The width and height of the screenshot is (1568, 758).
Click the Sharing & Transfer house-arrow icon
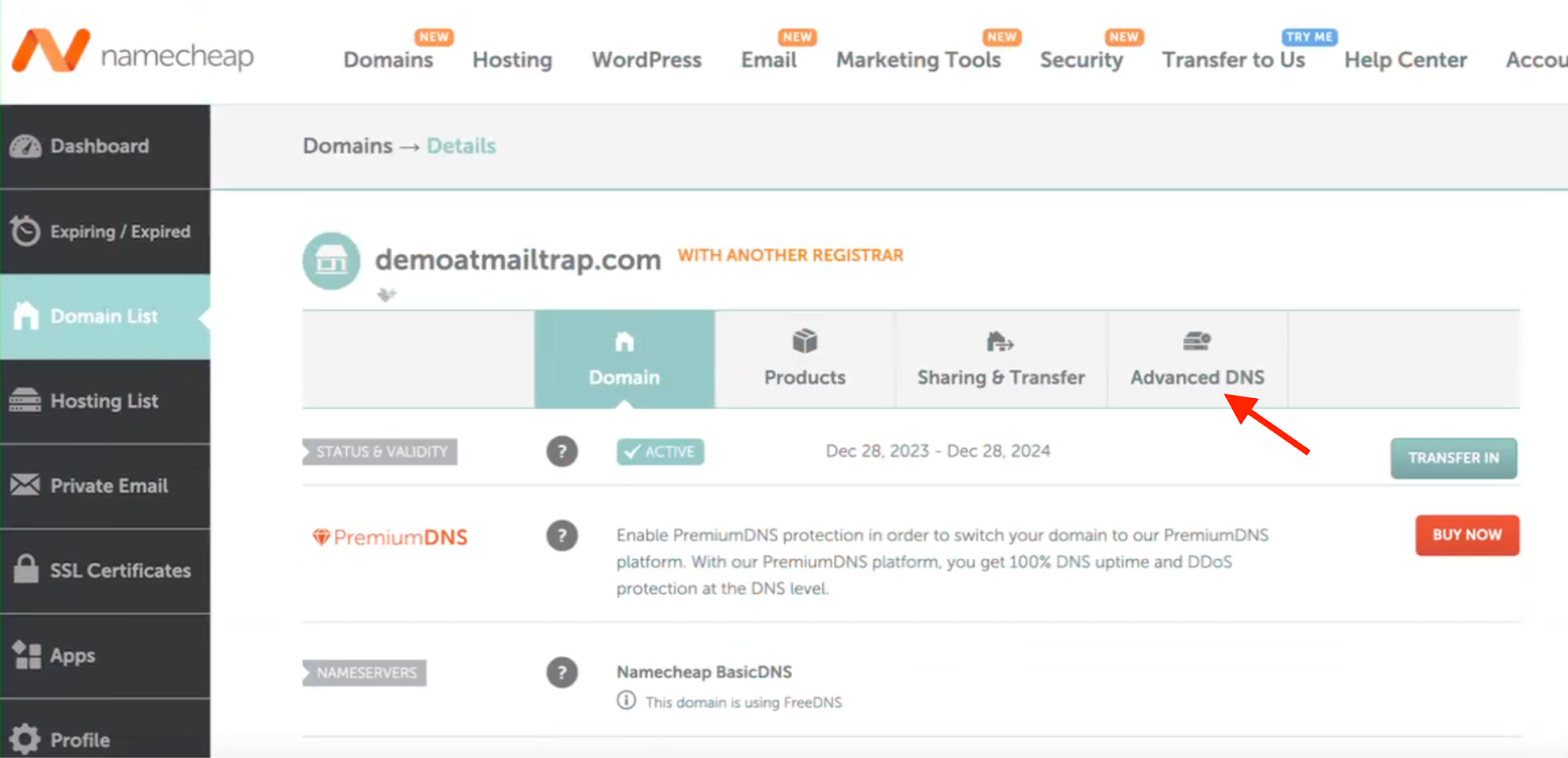(1000, 341)
